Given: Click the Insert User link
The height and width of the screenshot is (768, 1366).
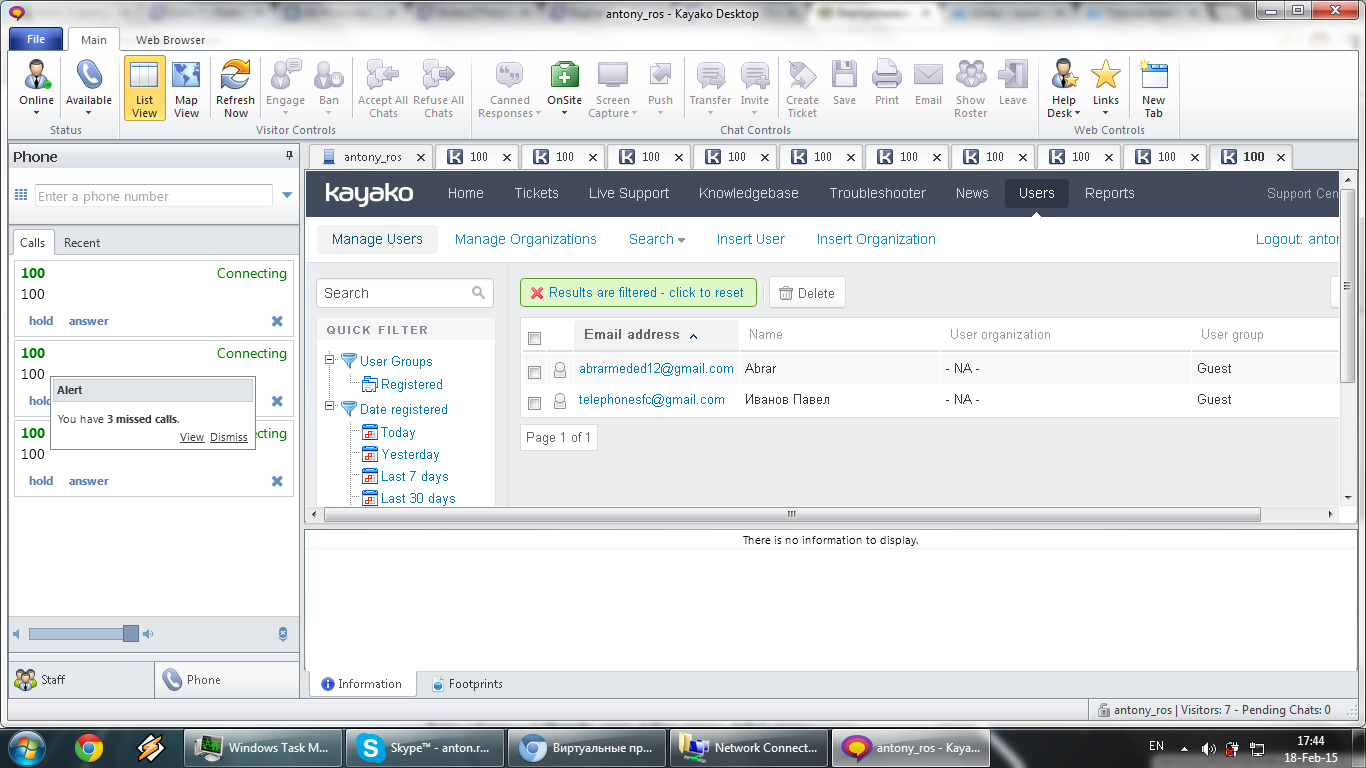Looking at the screenshot, I should coord(751,239).
